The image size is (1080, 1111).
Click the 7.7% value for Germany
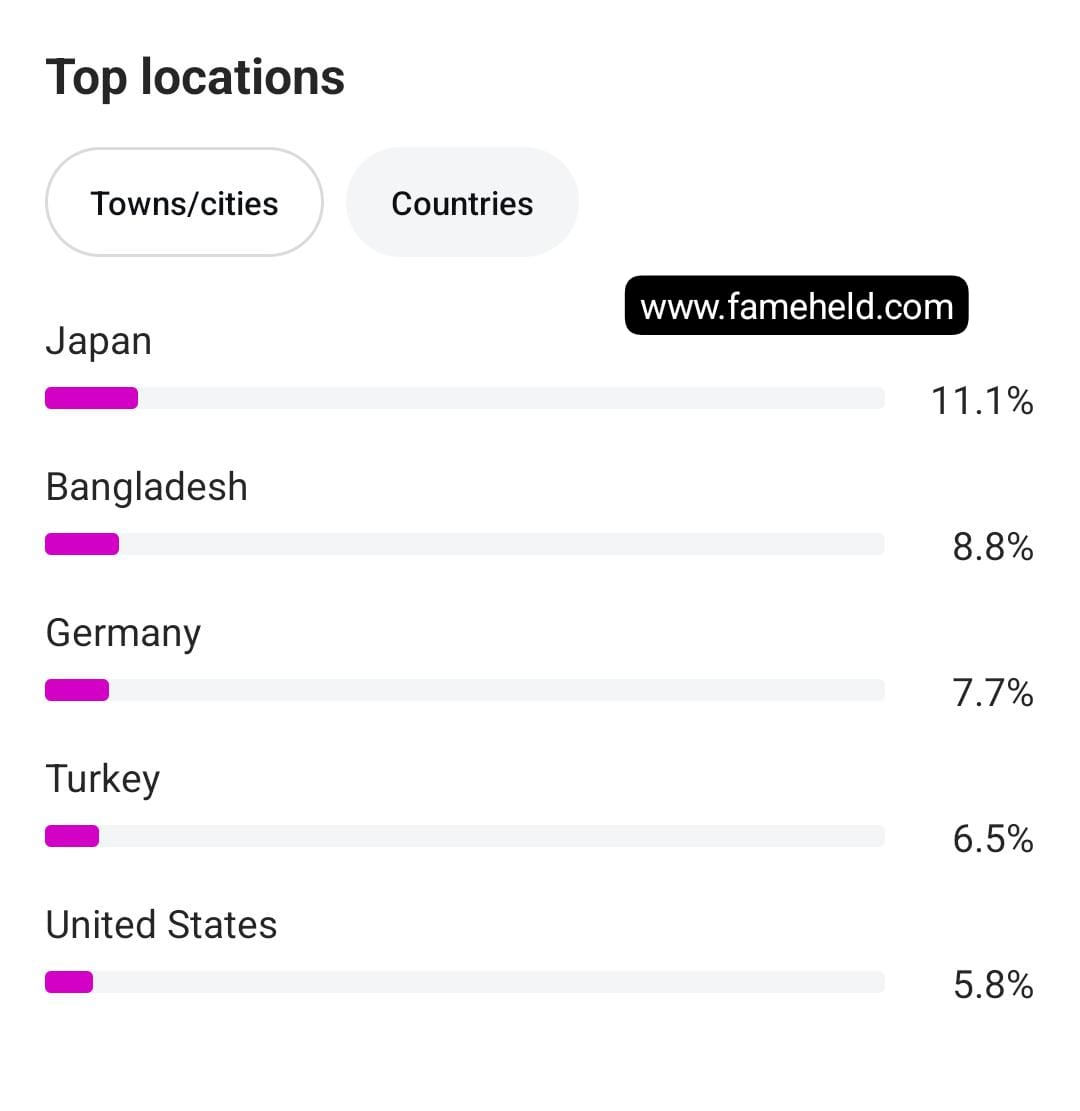coord(993,692)
